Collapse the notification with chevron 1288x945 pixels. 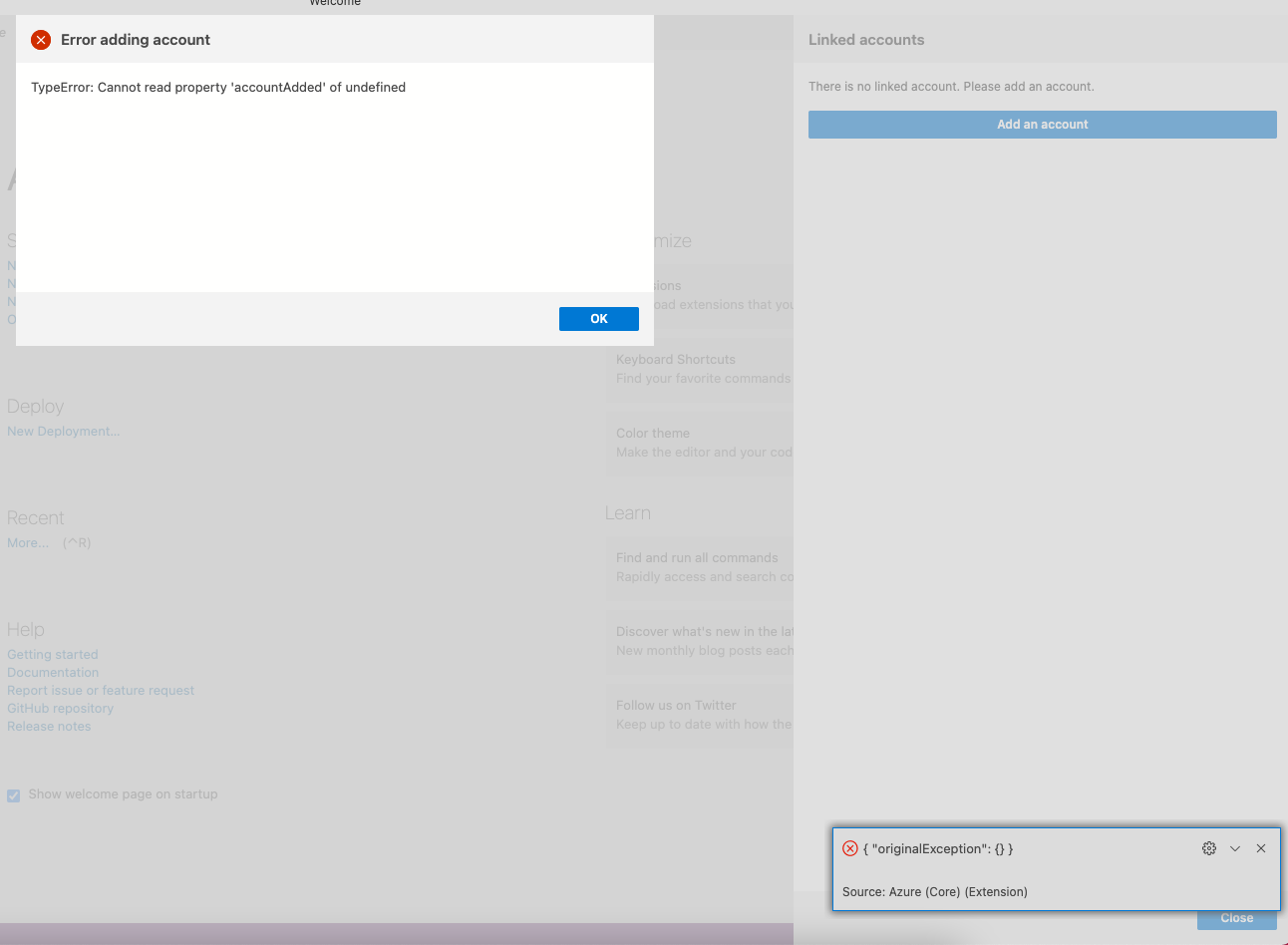(x=1235, y=848)
